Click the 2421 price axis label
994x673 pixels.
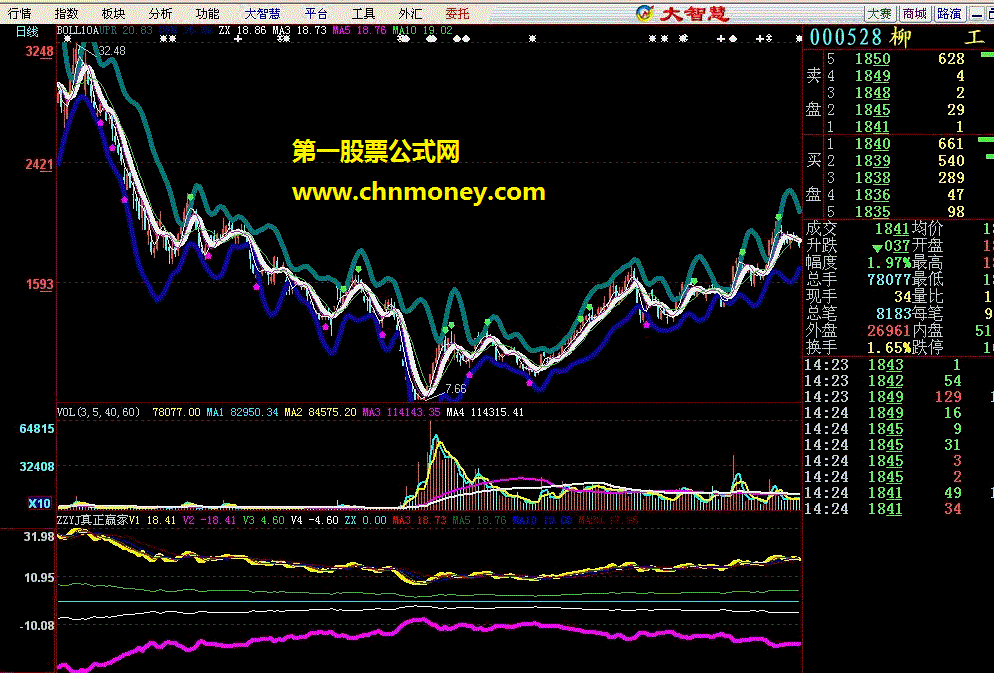[x=39, y=165]
